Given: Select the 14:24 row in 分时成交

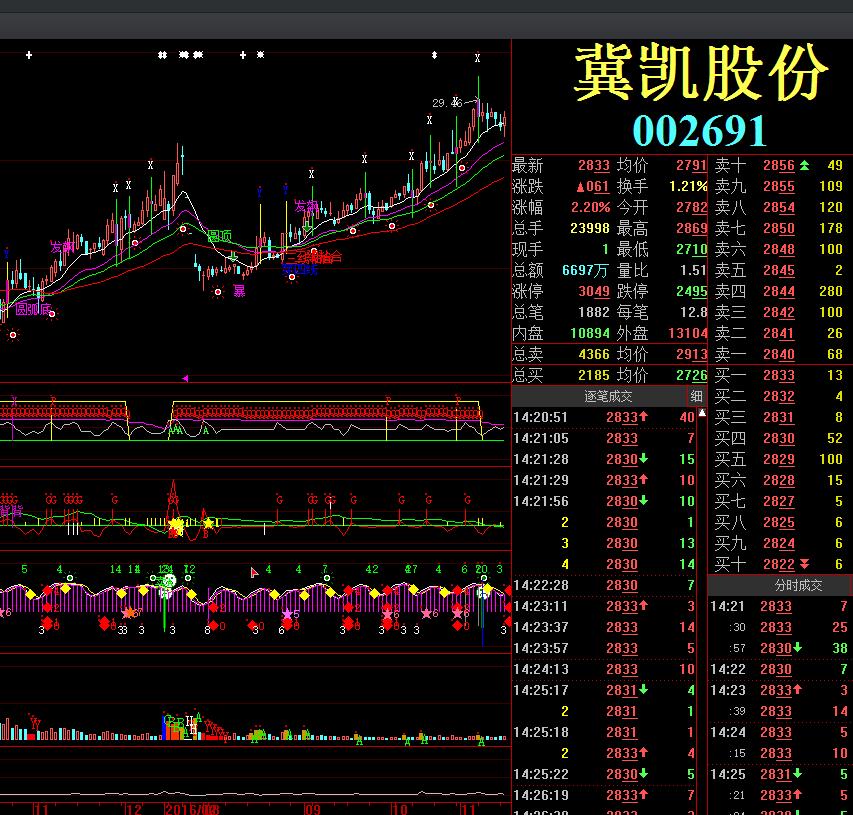Looking at the screenshot, I should pos(779,732).
